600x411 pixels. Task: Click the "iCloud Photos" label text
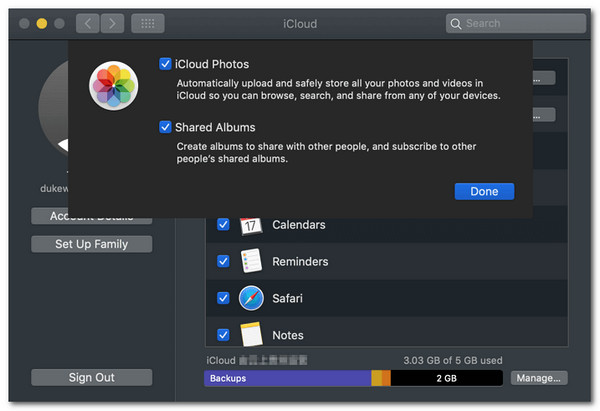(x=212, y=64)
